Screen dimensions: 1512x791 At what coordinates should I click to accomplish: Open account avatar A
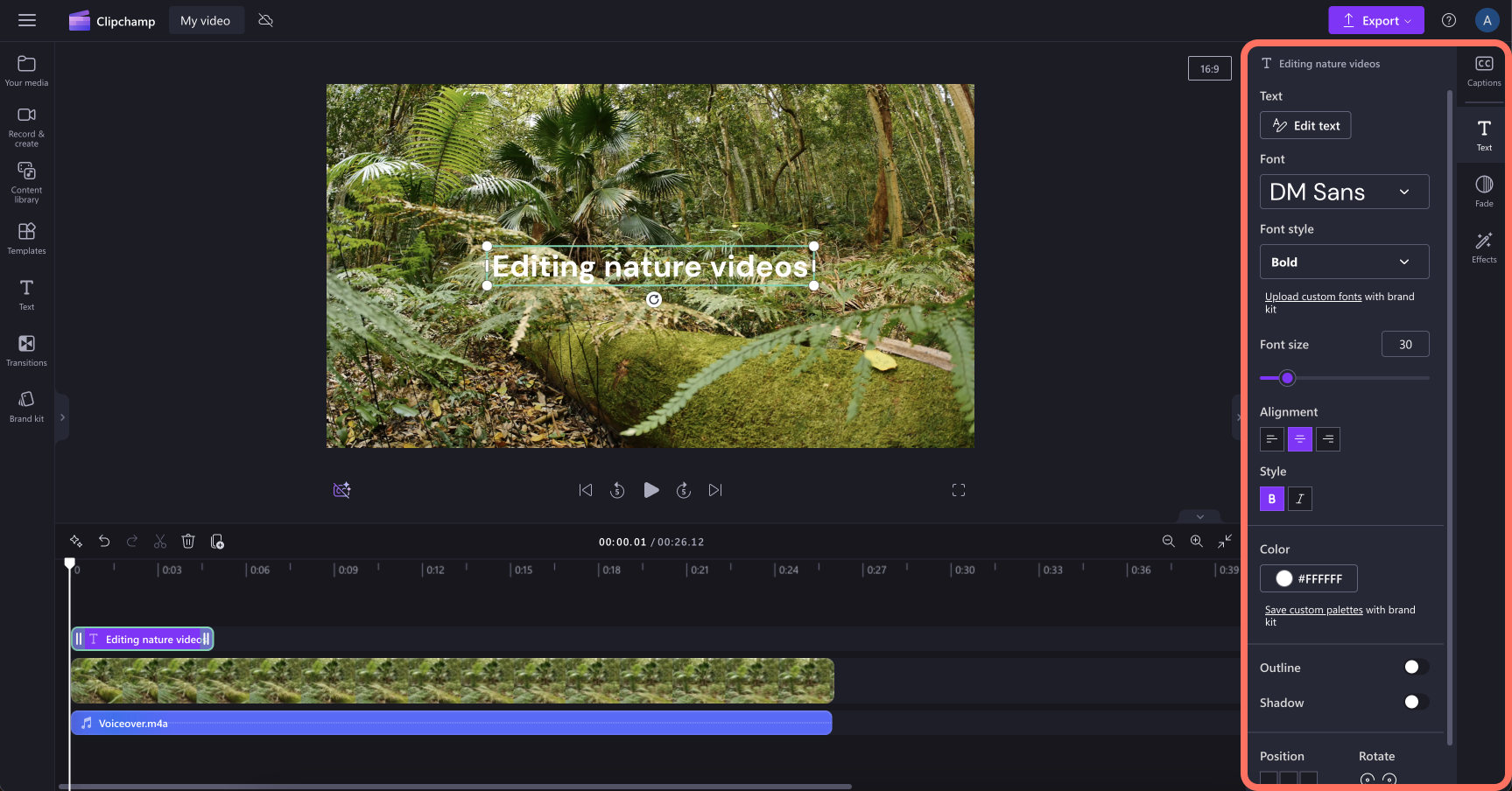click(x=1487, y=20)
